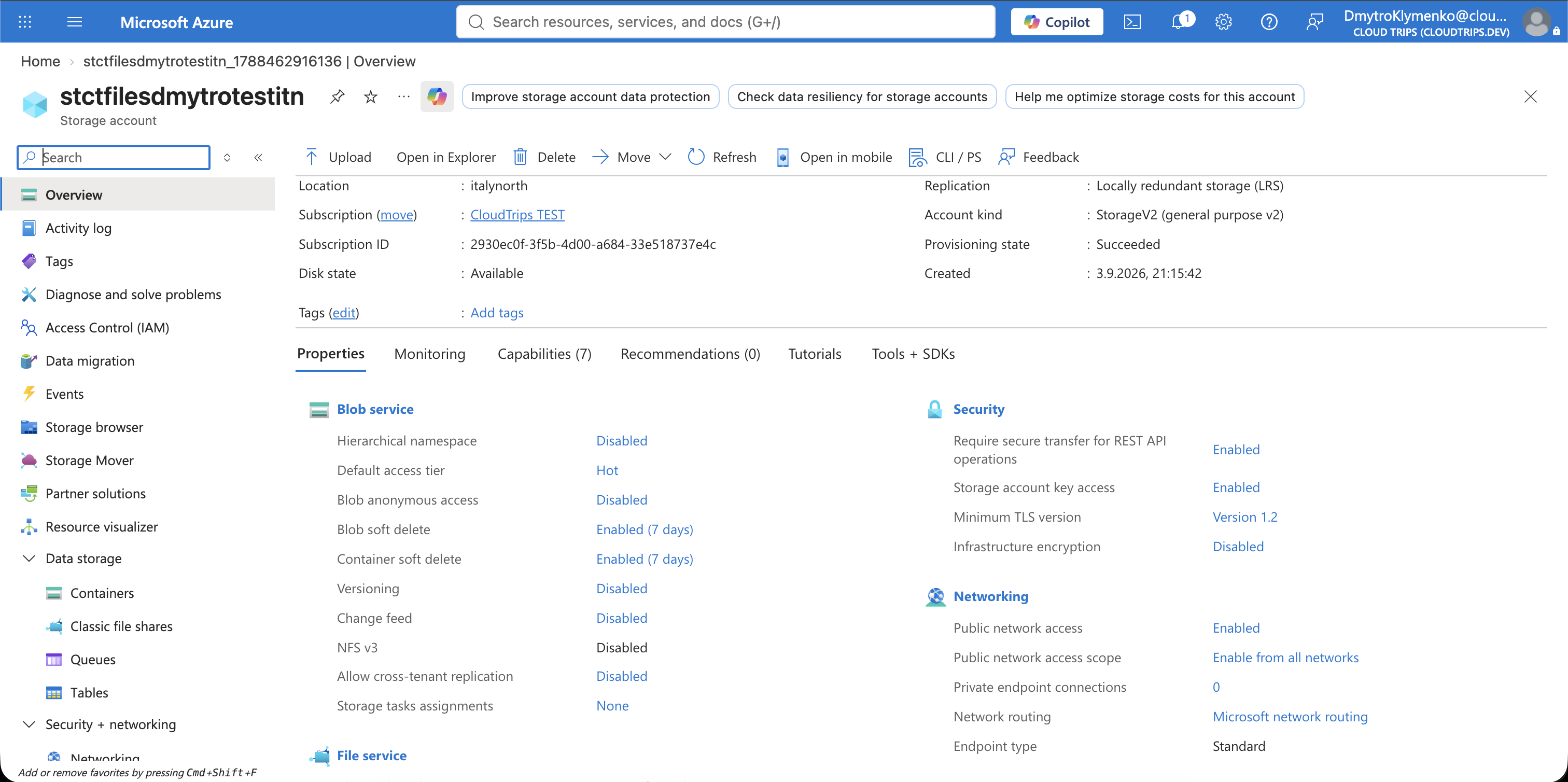Open the CLI / PS command panel
The height and width of the screenshot is (782, 1568).
click(945, 157)
